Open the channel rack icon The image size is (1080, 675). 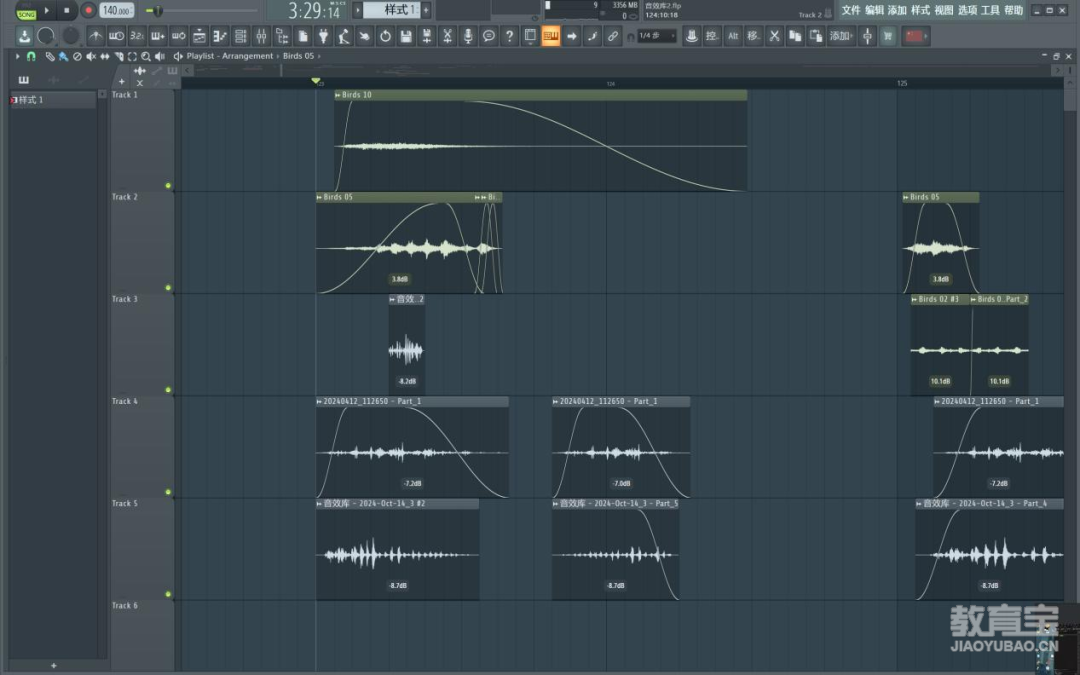tap(240, 36)
